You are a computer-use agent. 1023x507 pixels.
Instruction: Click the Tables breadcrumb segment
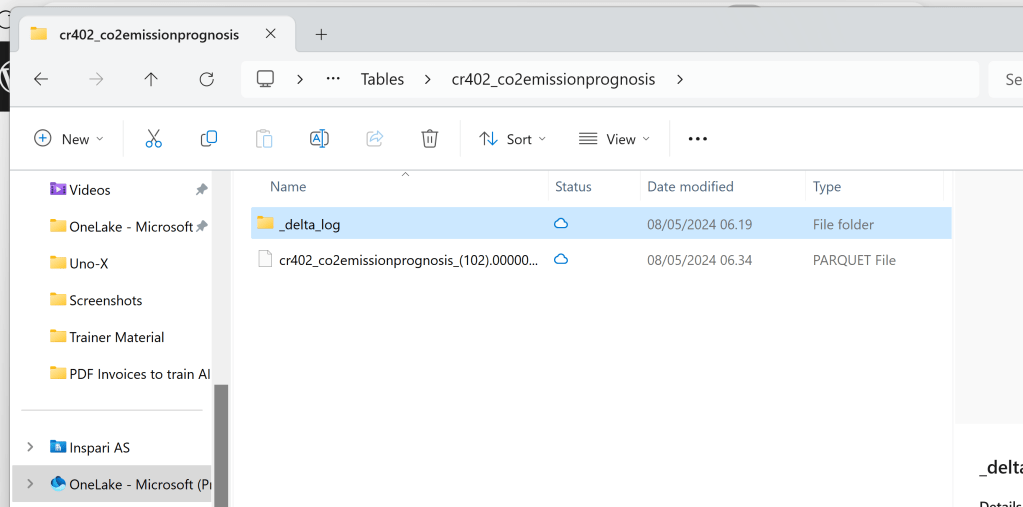(x=382, y=79)
